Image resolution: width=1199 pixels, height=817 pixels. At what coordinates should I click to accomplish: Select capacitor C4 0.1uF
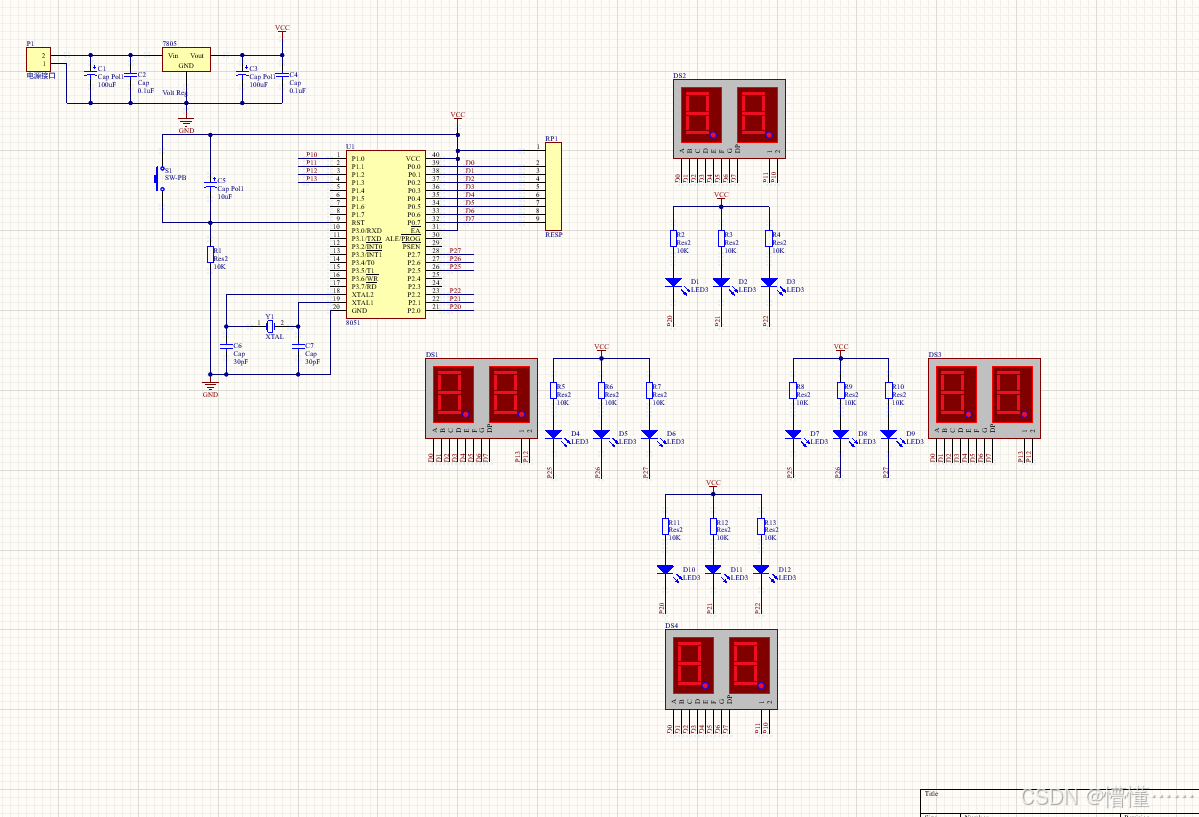pyautogui.click(x=282, y=75)
